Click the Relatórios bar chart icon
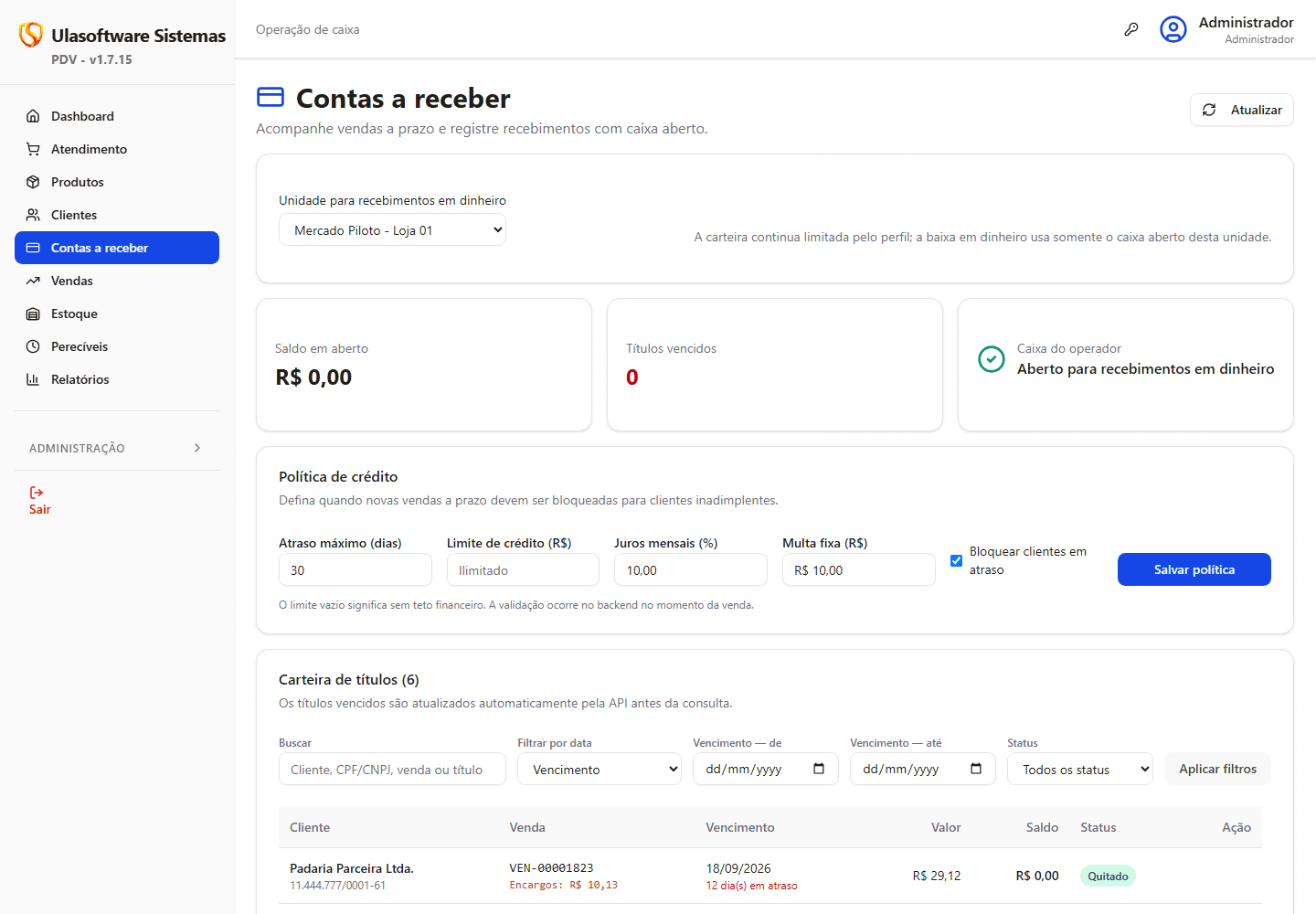 [33, 379]
